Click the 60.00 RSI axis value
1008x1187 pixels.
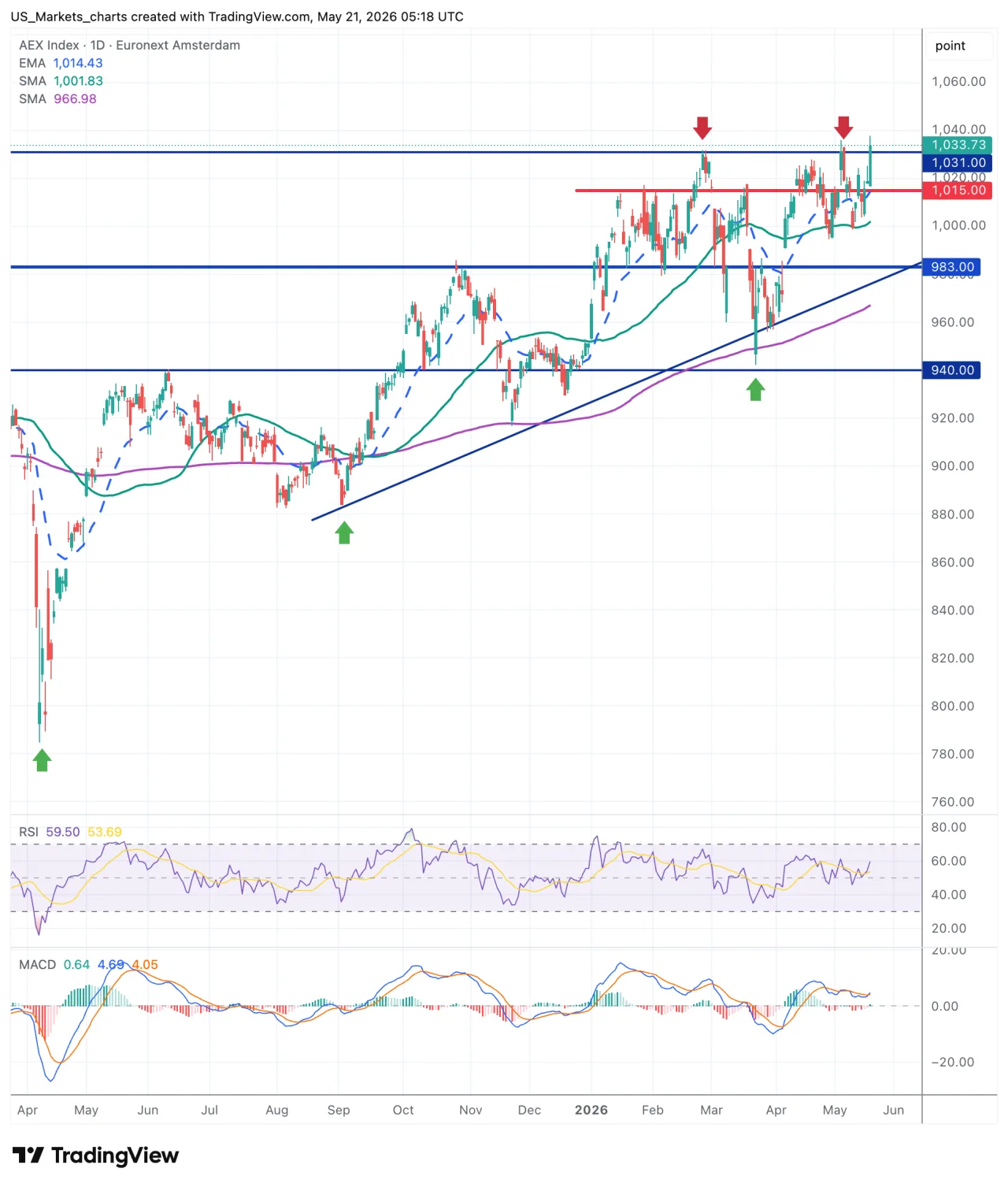949,861
